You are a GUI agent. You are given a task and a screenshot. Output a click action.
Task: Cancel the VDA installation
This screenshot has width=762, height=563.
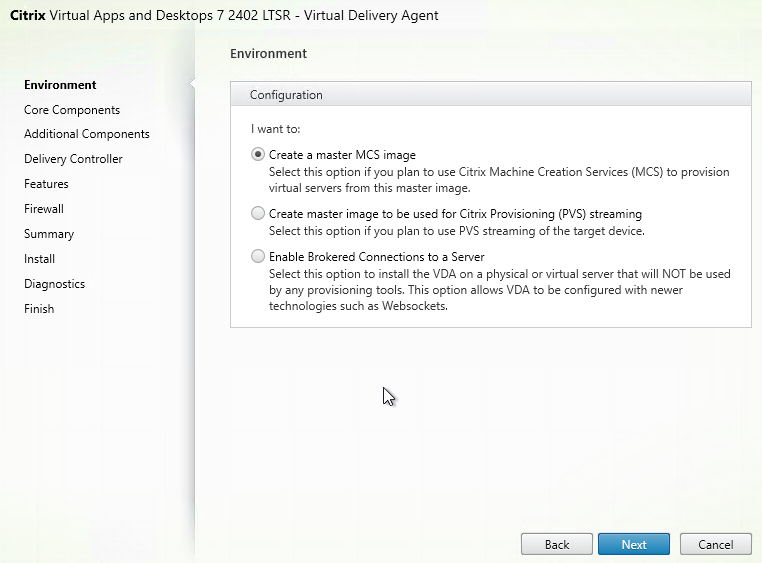(x=715, y=544)
